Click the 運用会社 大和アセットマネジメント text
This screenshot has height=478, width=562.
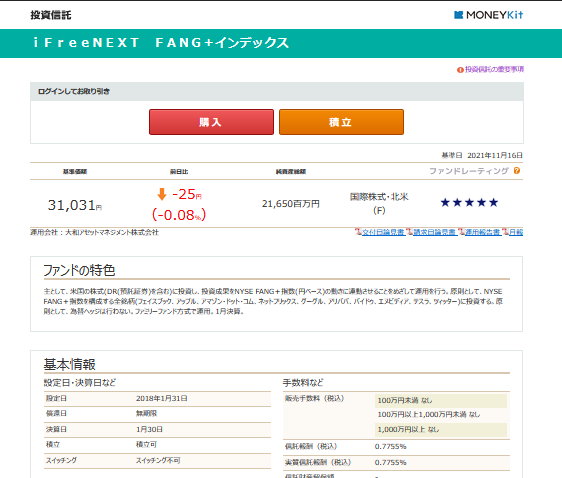coord(94,232)
